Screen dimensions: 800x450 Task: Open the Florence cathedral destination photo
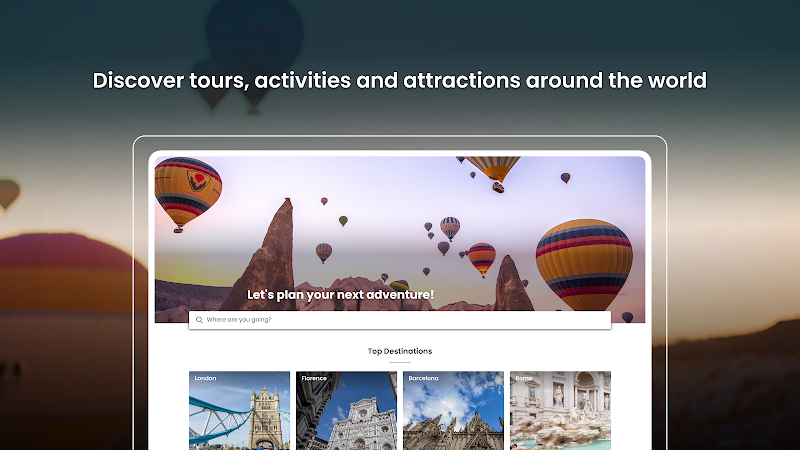point(346,411)
